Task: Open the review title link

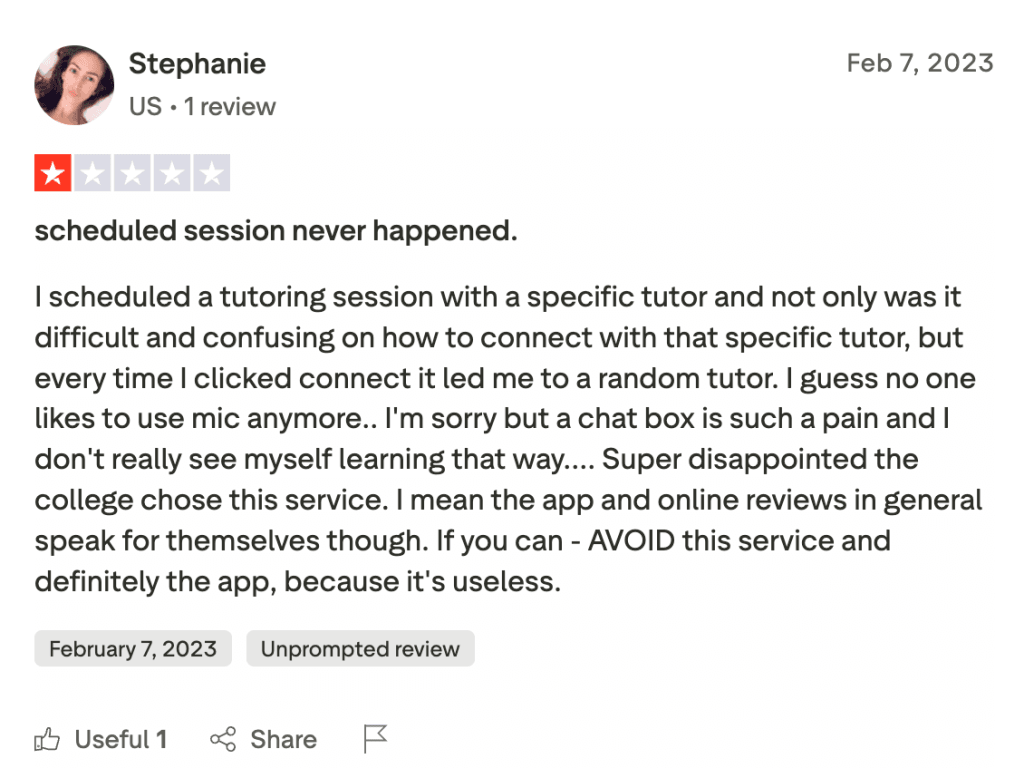Action: tap(276, 230)
